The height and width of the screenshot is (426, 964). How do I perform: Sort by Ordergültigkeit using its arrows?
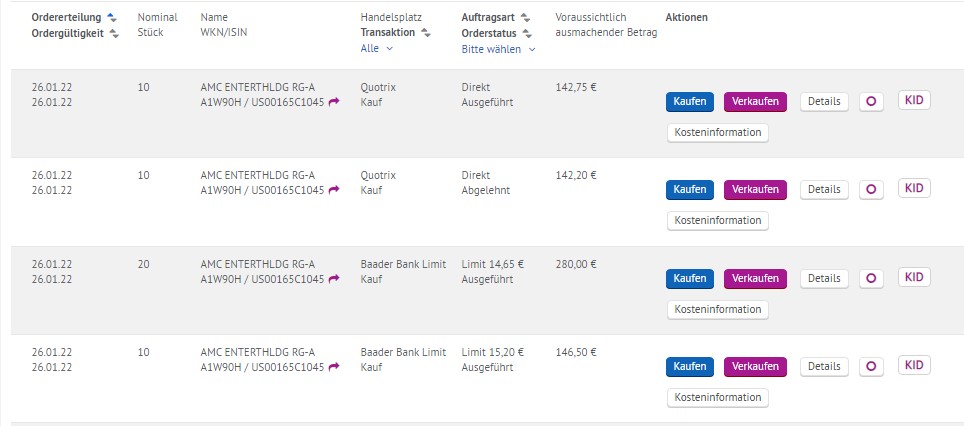point(114,33)
